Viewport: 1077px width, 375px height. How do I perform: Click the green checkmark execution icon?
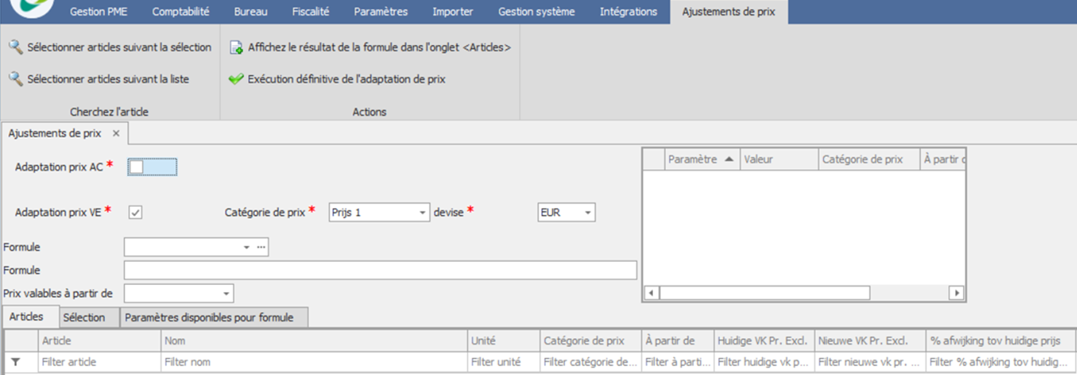pos(236,79)
